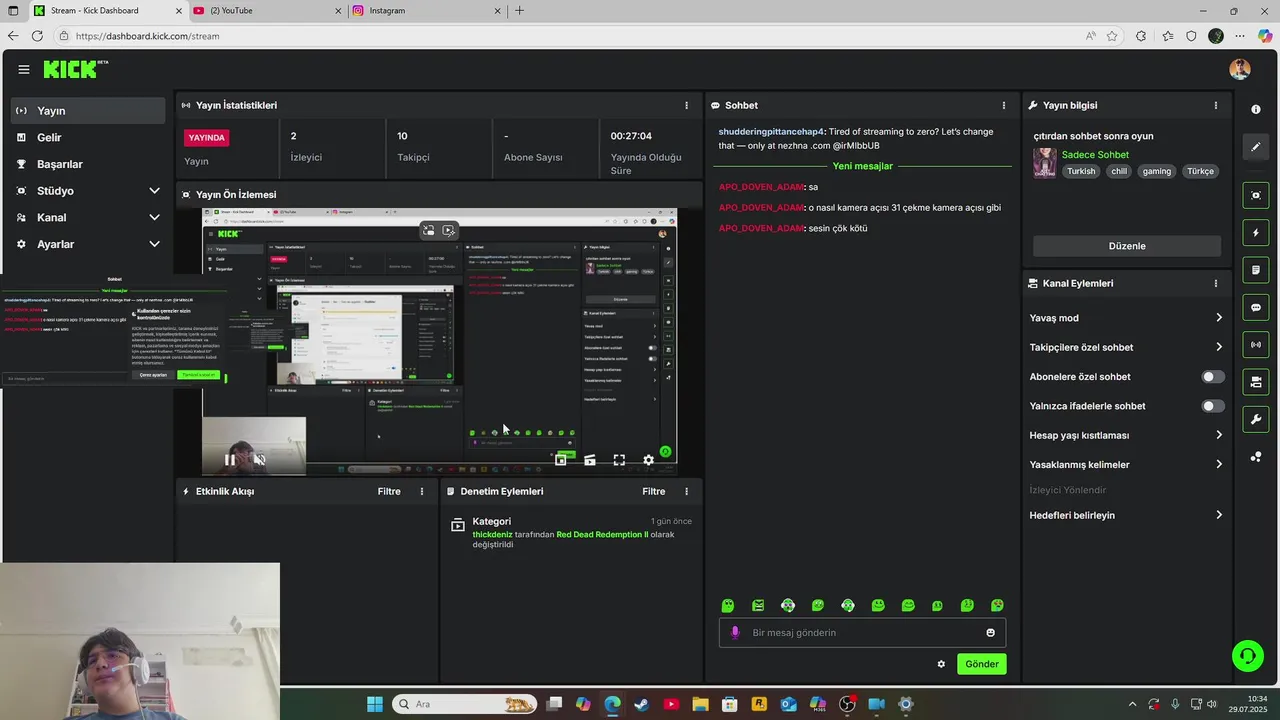Click APO_DOVEN_ADAM in the 'sa' message

click(761, 187)
